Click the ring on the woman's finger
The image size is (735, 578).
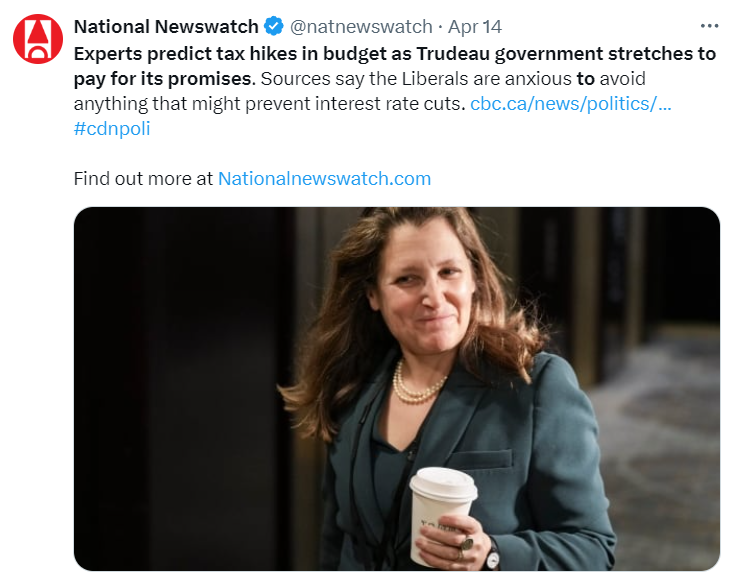point(467,545)
